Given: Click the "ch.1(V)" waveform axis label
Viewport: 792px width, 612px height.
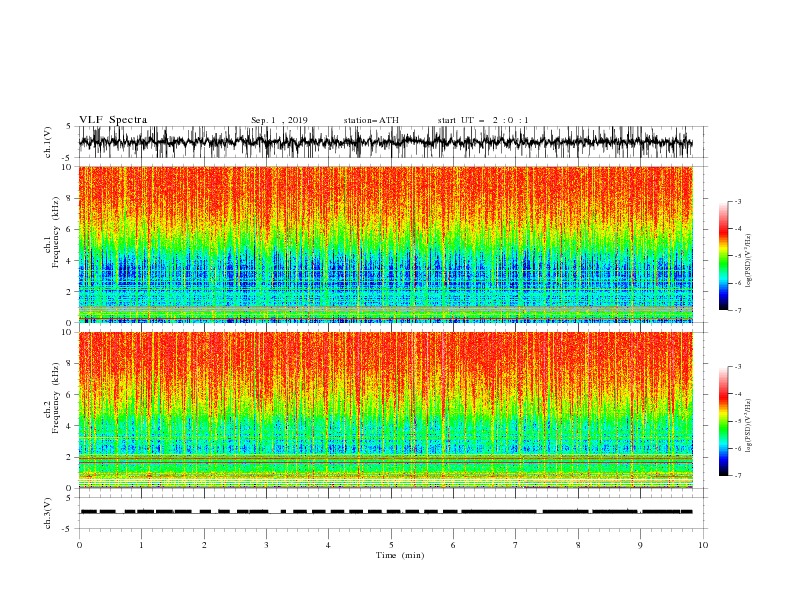Looking at the screenshot, I should (x=48, y=142).
